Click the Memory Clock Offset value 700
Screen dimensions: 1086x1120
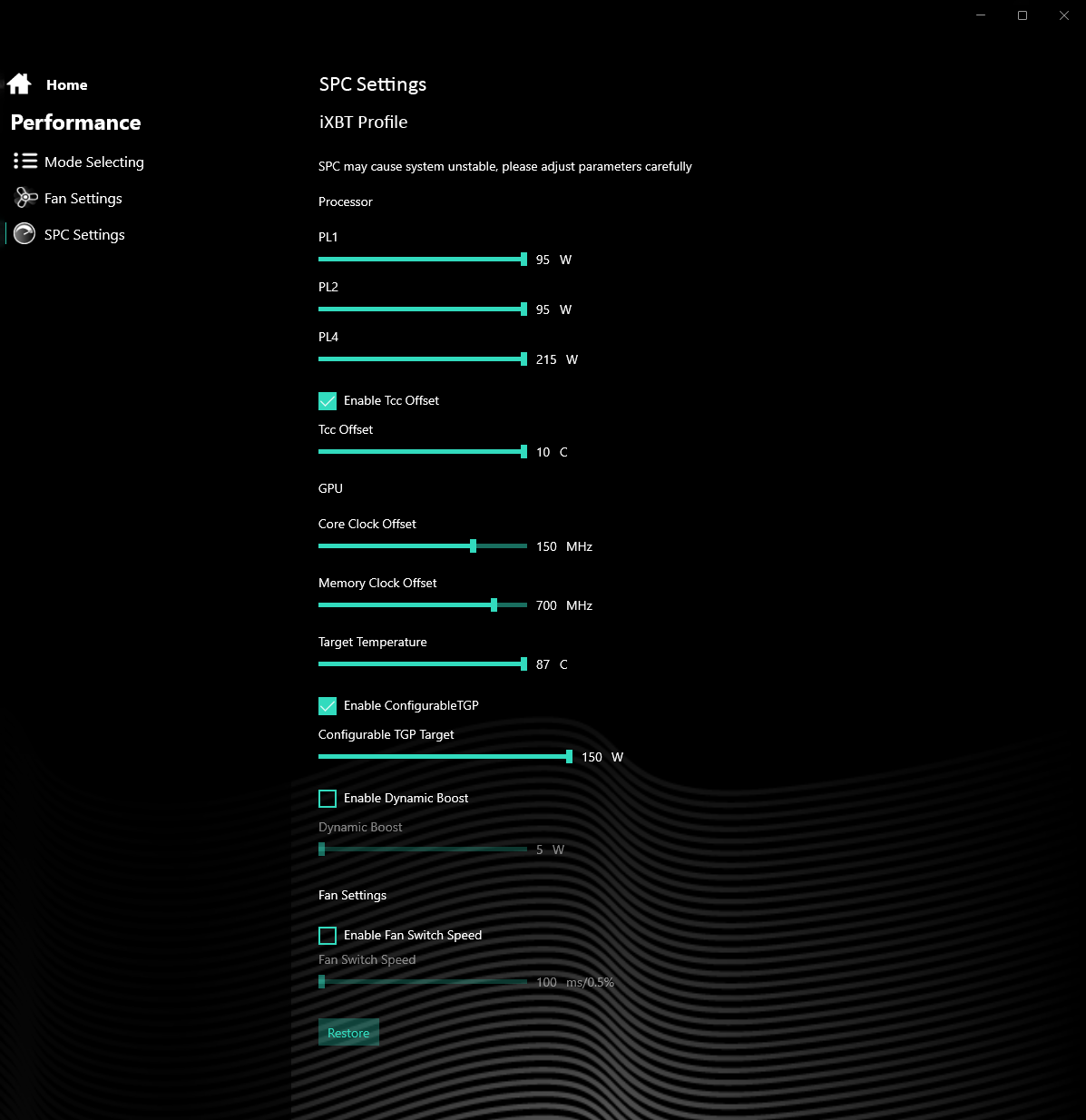[546, 606]
